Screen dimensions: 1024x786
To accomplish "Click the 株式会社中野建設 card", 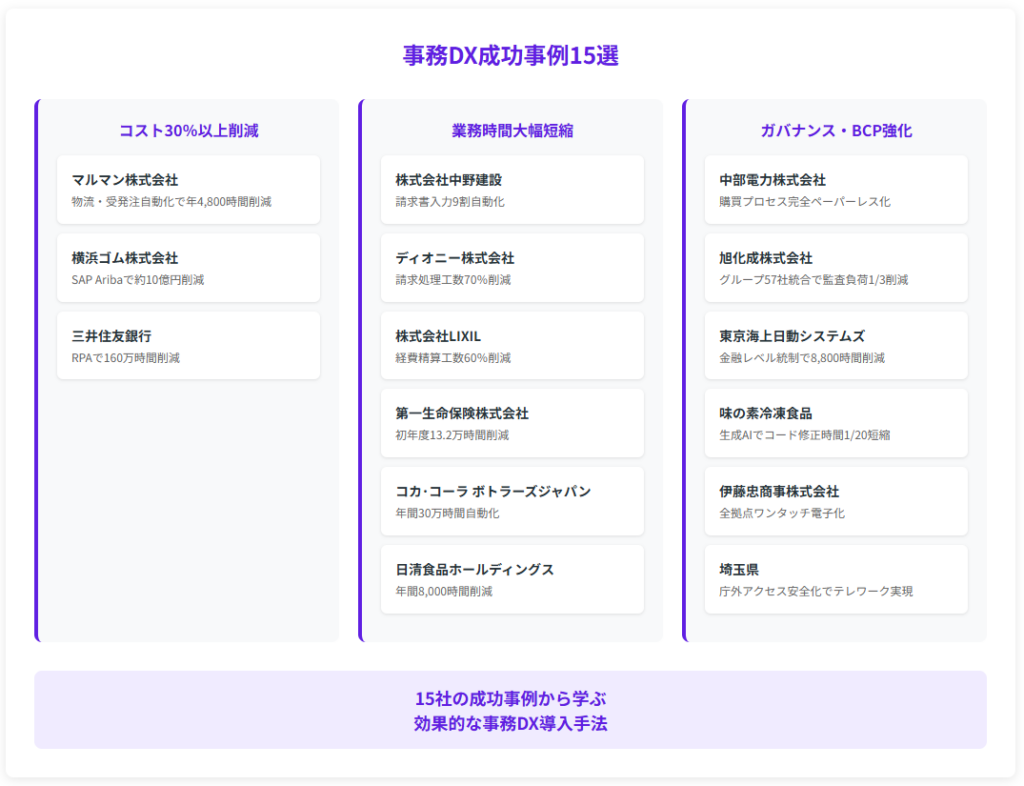I will tap(512, 190).
